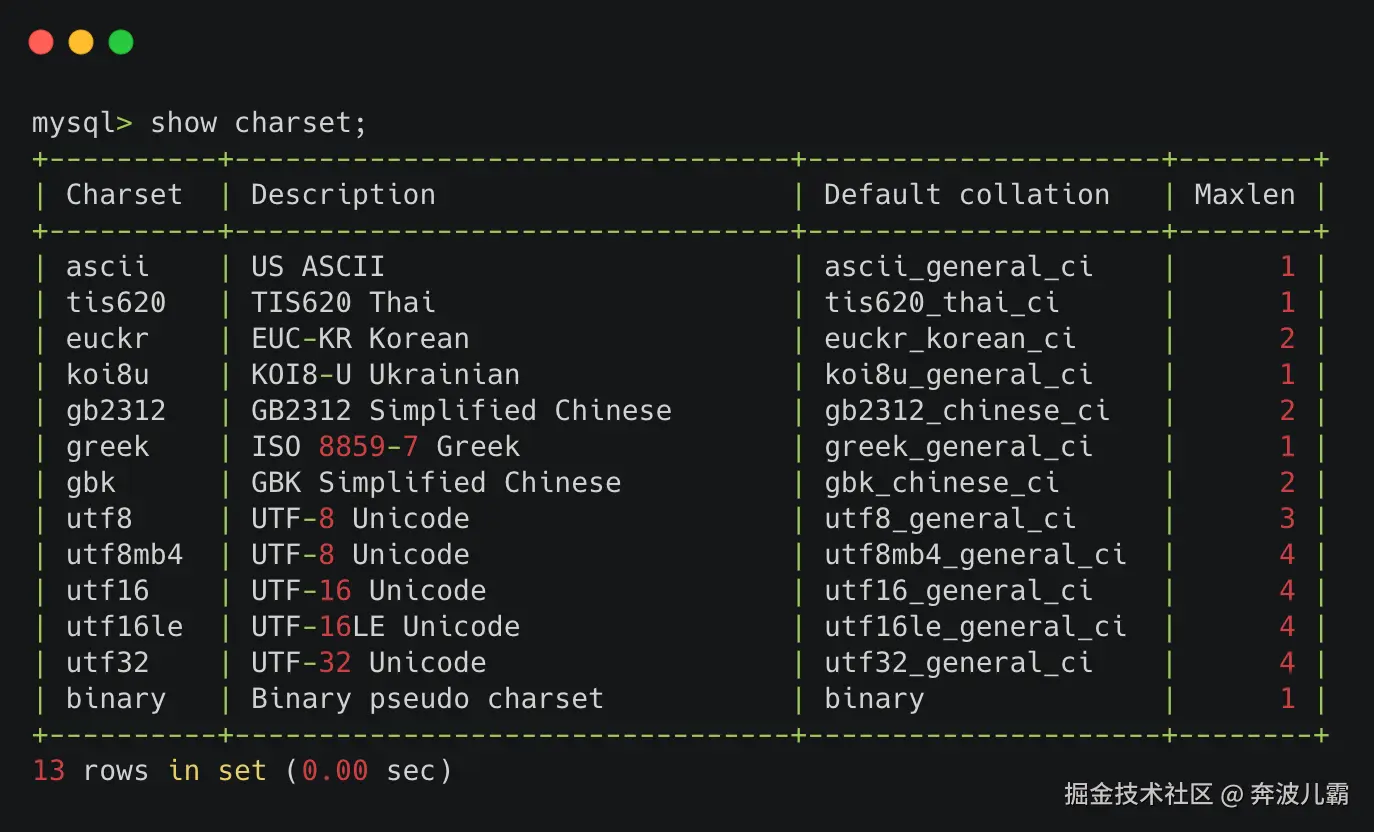Screen dimensions: 1374x832
Task: Click the Maxlen value for utf8
Action: pyautogui.click(x=1287, y=519)
